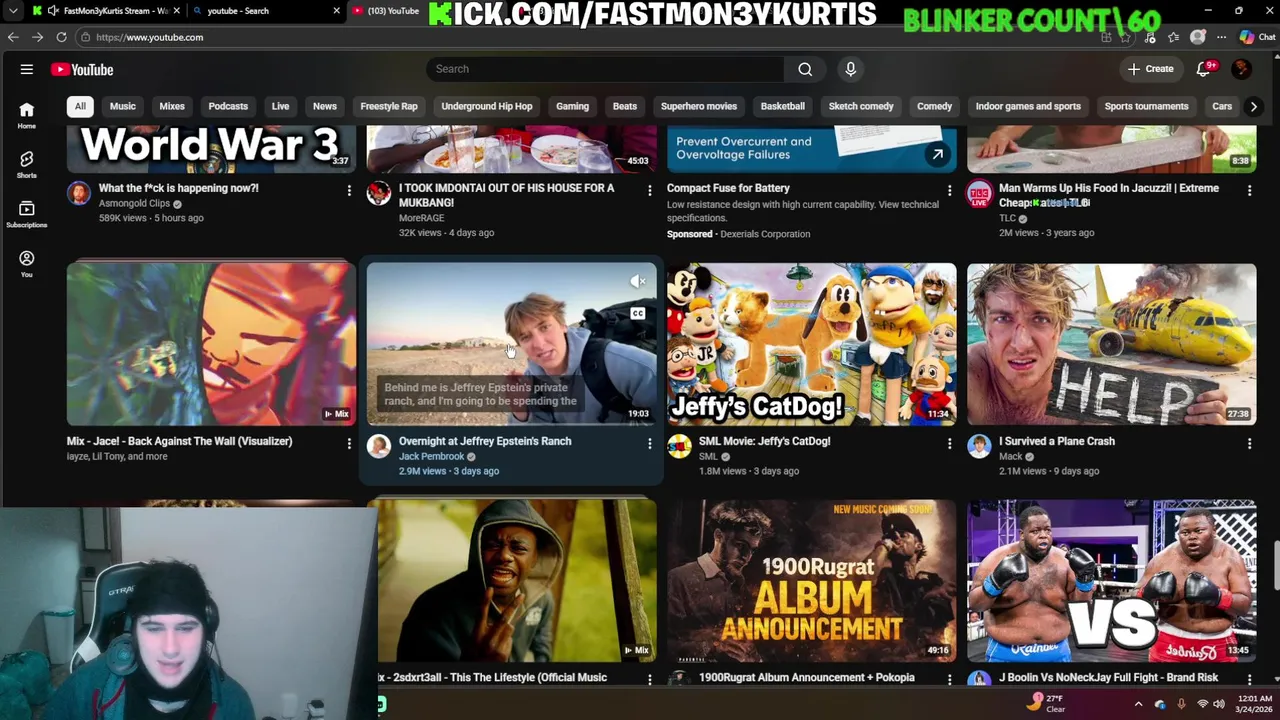Open OneDrive tray icon
1280x720 pixels.
tap(1160, 705)
